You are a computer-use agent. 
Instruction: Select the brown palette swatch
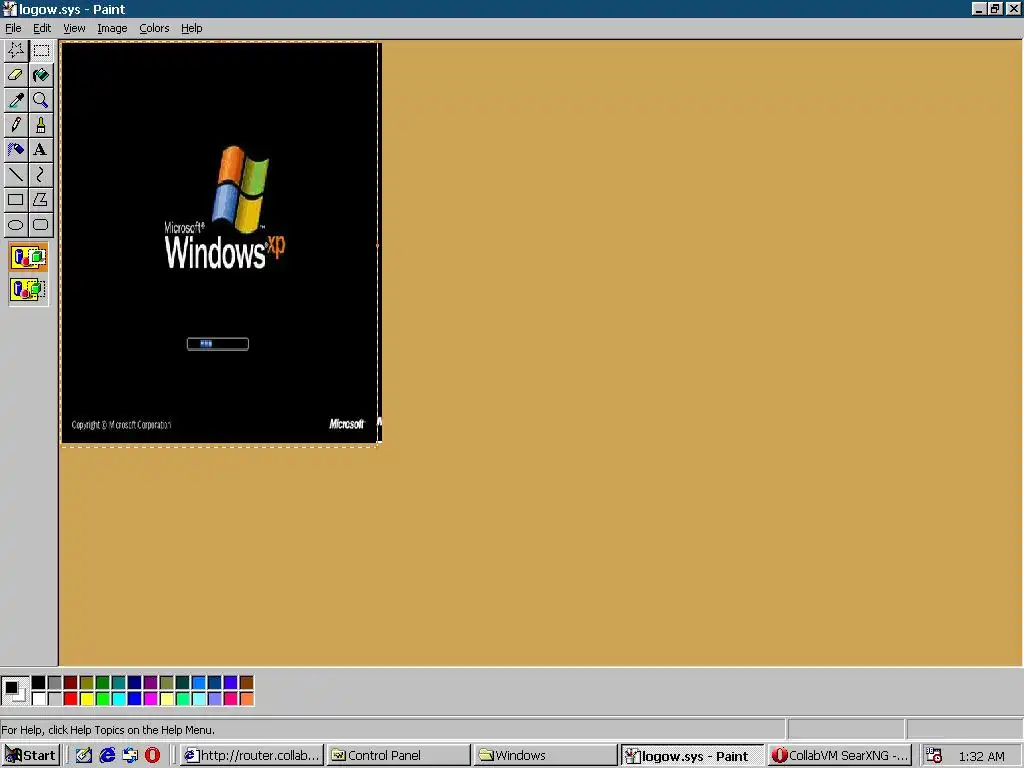[247, 683]
